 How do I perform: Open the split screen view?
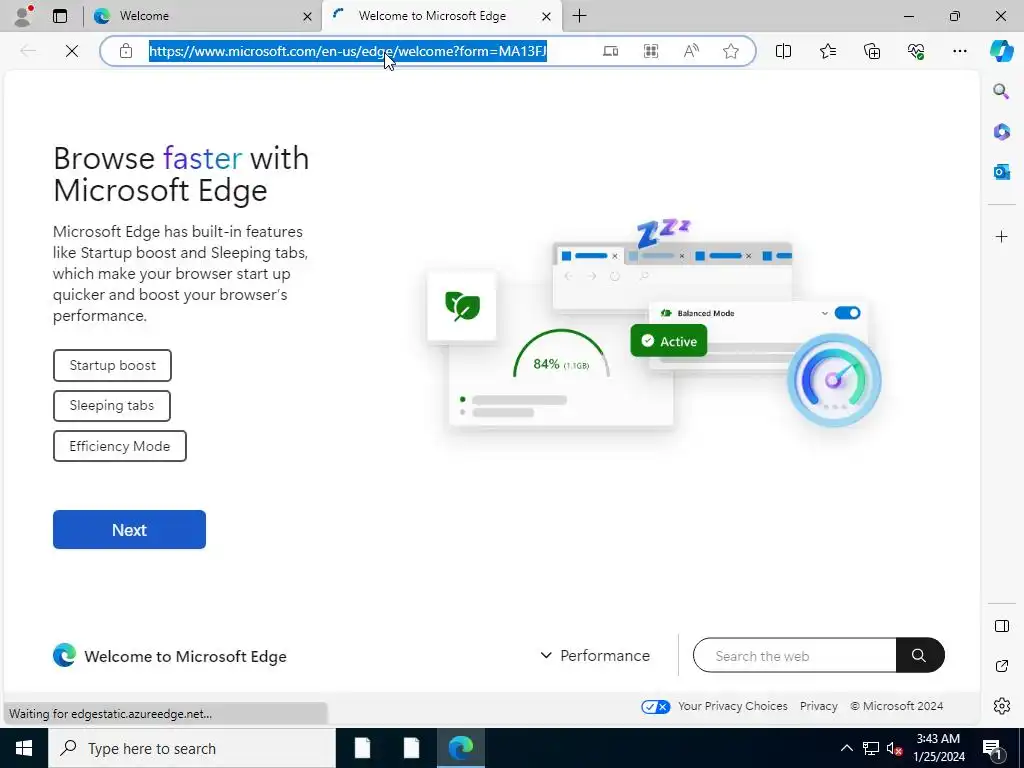click(784, 51)
